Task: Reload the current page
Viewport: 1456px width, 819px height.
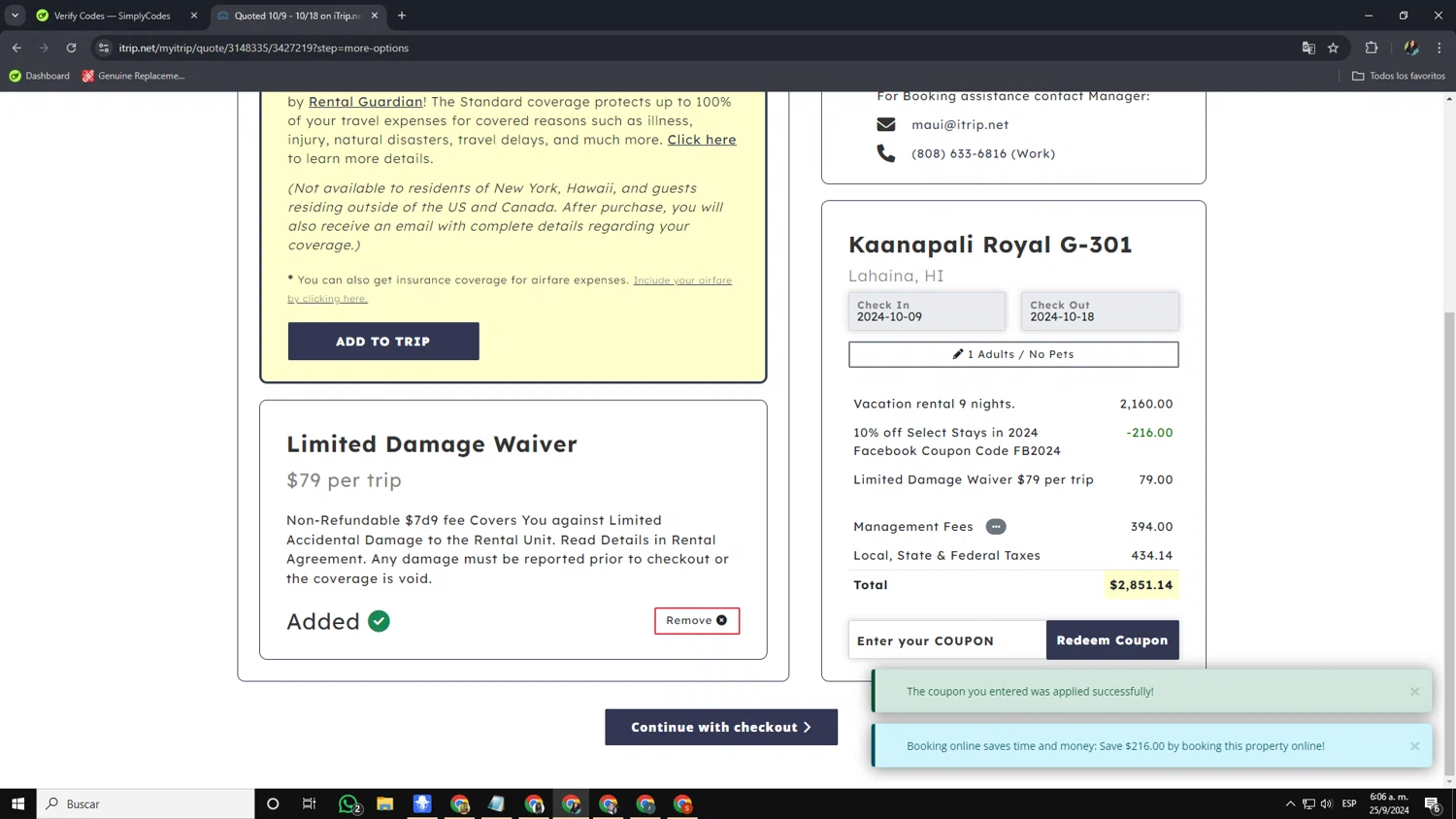Action: coord(71,48)
